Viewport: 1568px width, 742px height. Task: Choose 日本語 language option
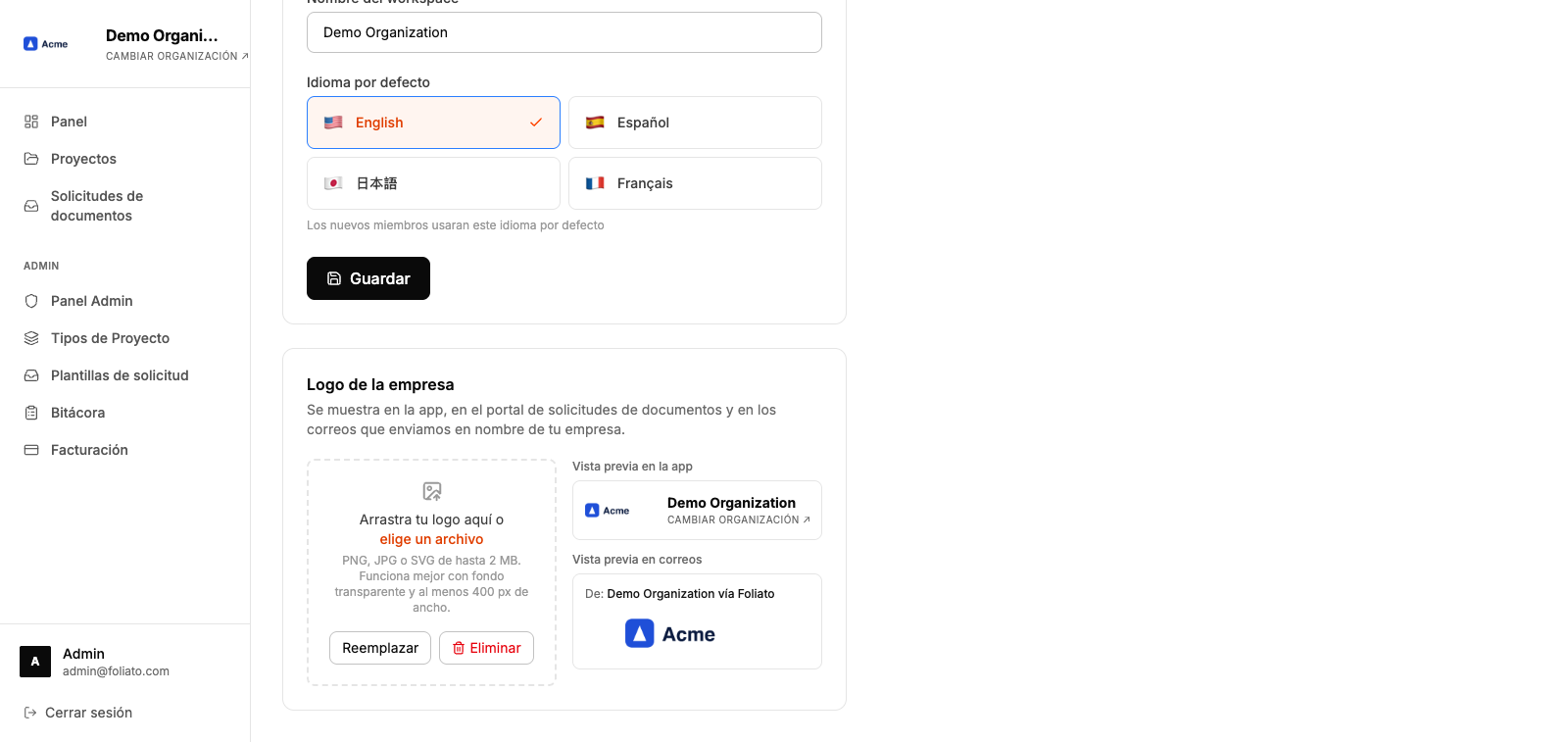tap(433, 183)
